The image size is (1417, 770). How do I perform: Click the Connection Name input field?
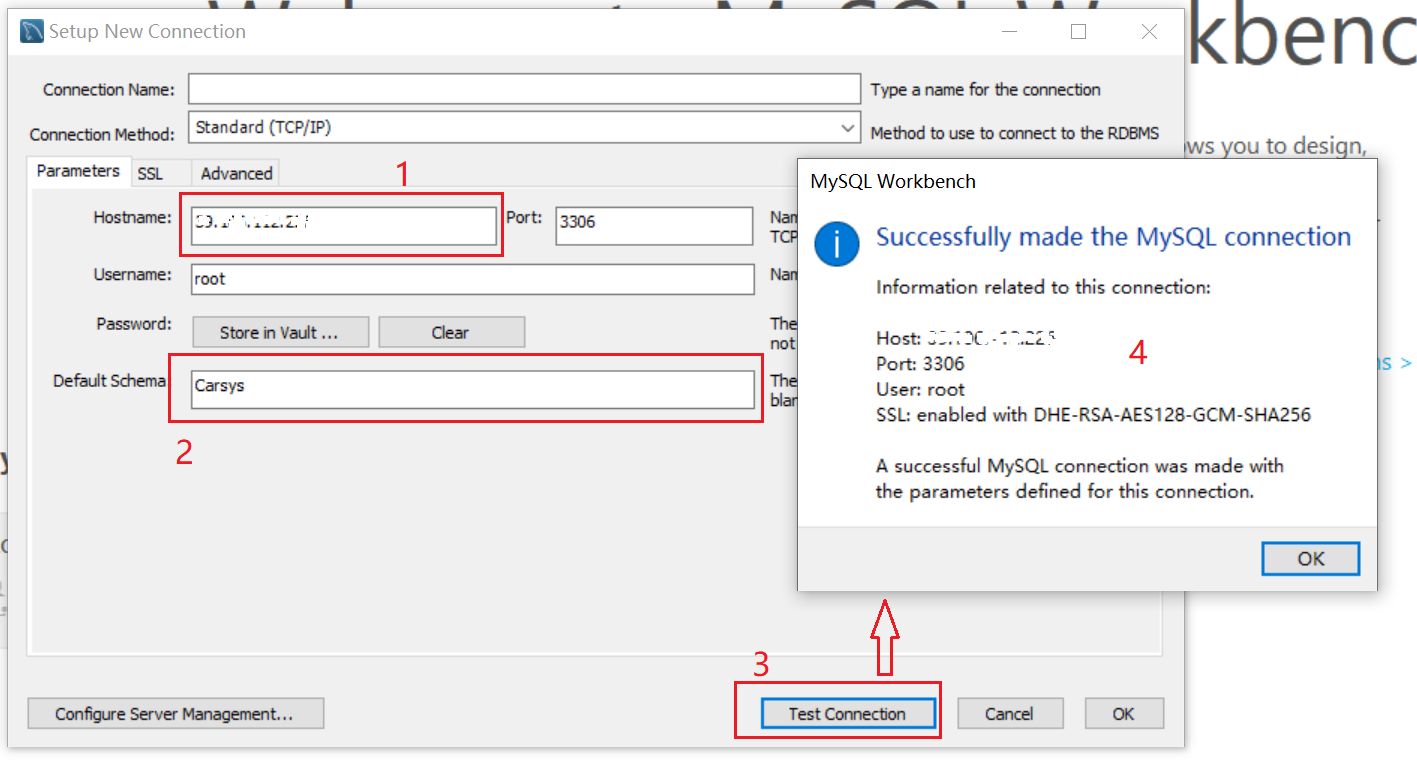coord(524,89)
